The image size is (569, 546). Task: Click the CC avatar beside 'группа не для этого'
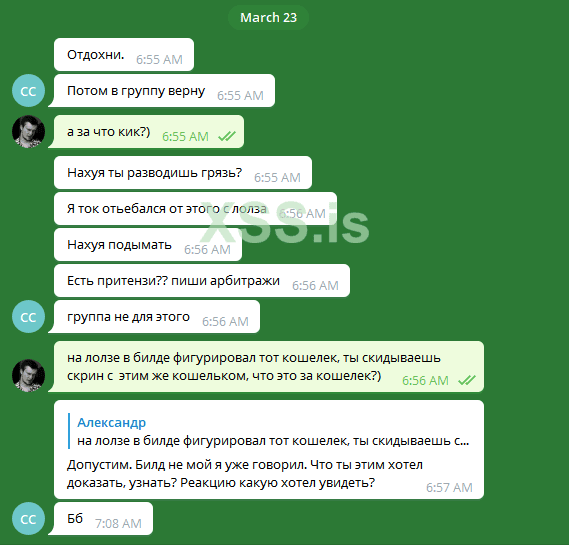[28, 317]
